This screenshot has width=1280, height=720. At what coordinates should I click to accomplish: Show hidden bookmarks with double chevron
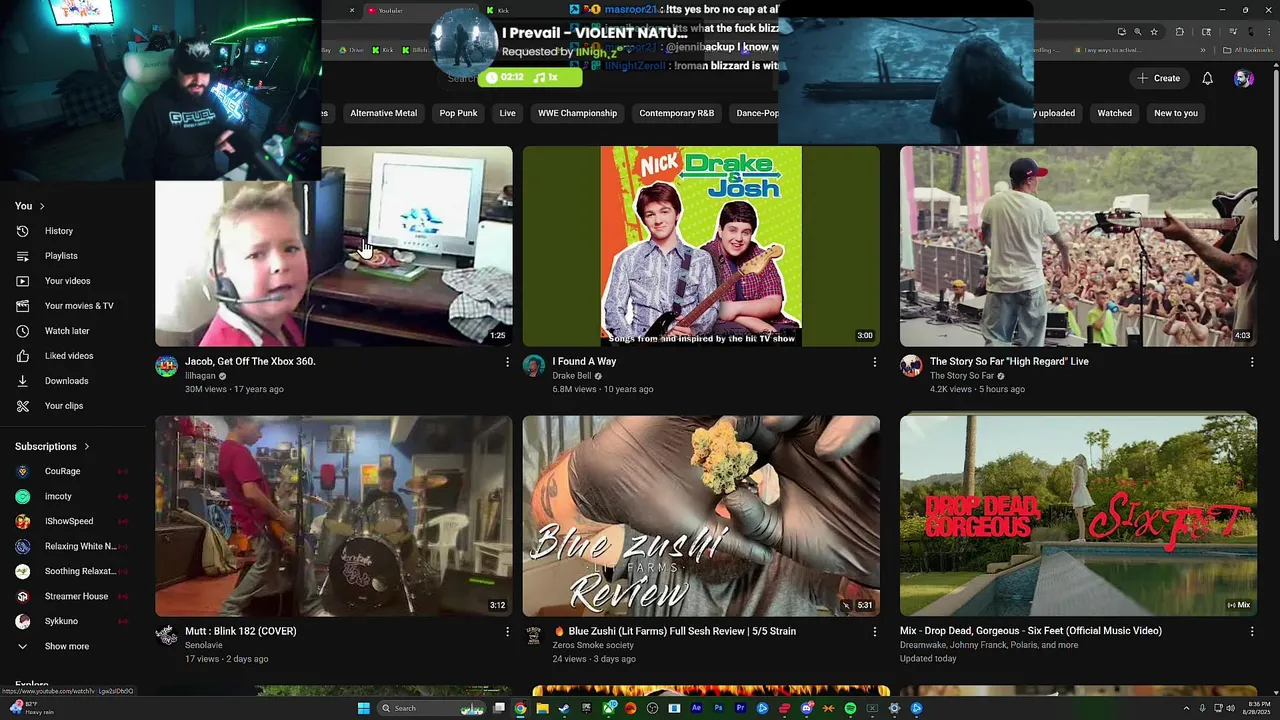1203,50
